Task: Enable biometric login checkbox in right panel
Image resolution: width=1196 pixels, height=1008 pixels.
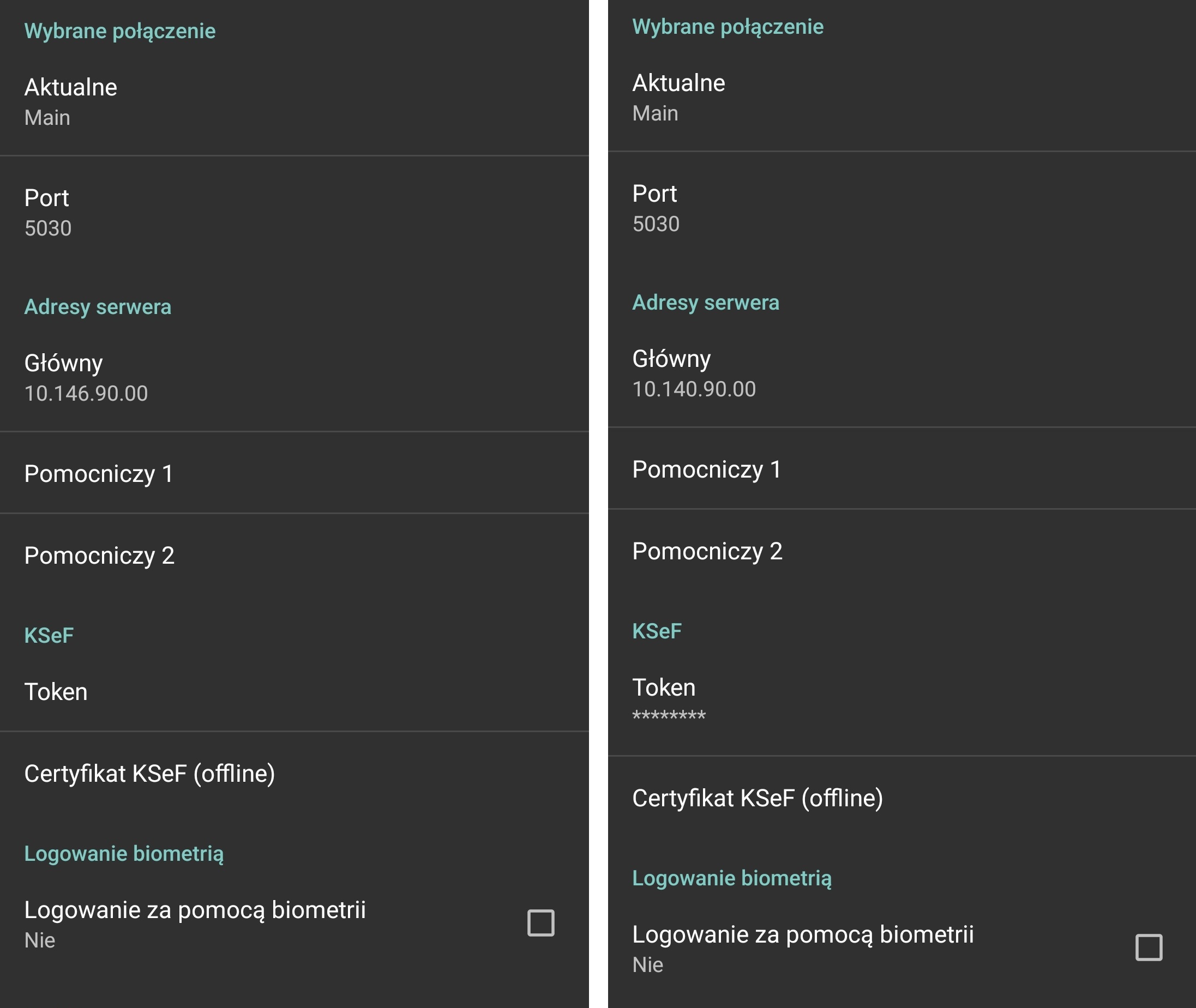Action: tap(1148, 947)
